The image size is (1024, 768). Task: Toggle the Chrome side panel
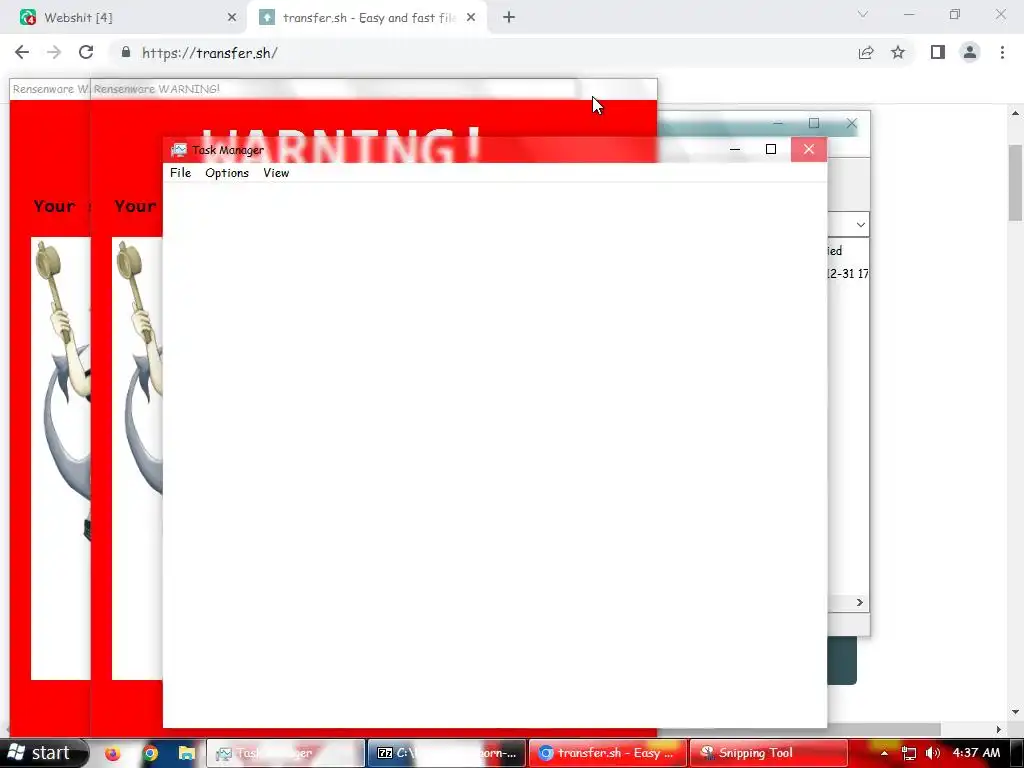point(938,52)
